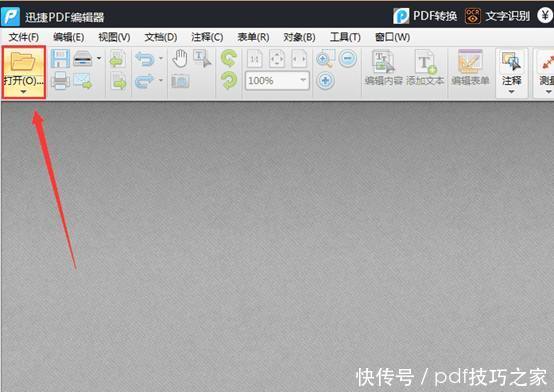This screenshot has height=392, width=554.
Task: Open the Window (窗口) menu
Action: 393,37
